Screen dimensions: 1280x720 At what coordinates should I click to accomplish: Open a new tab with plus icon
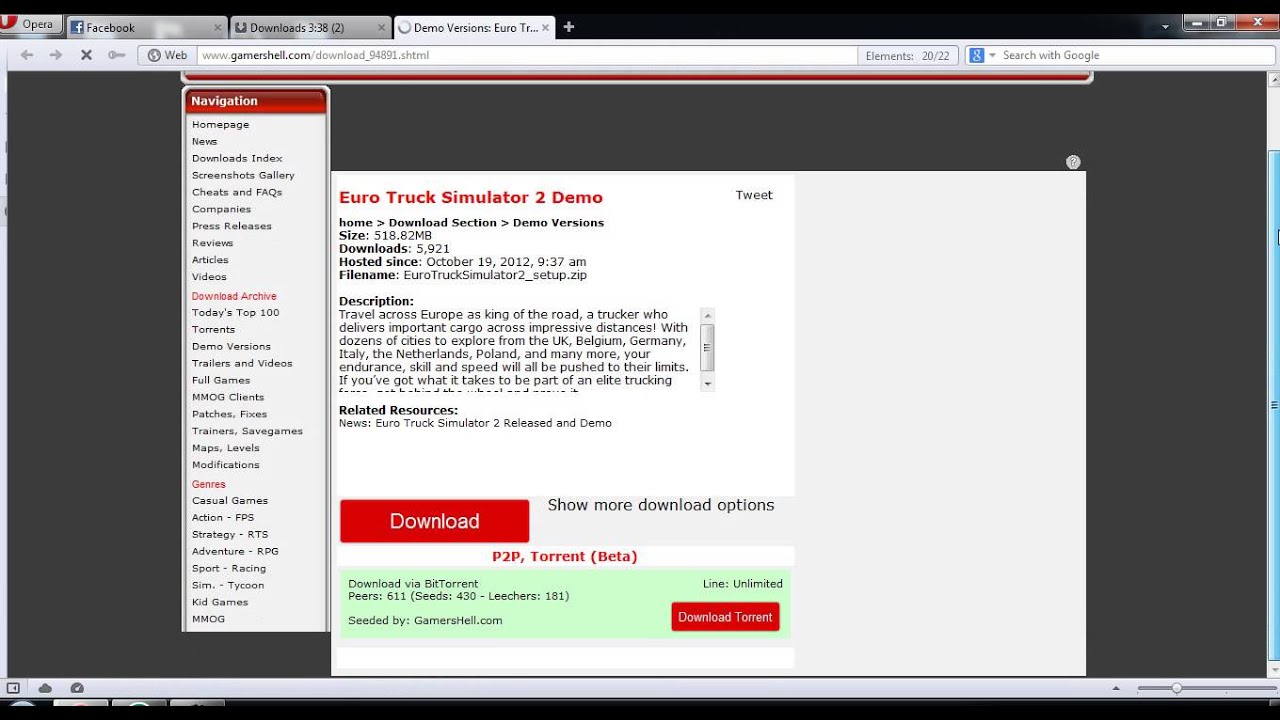[x=569, y=27]
